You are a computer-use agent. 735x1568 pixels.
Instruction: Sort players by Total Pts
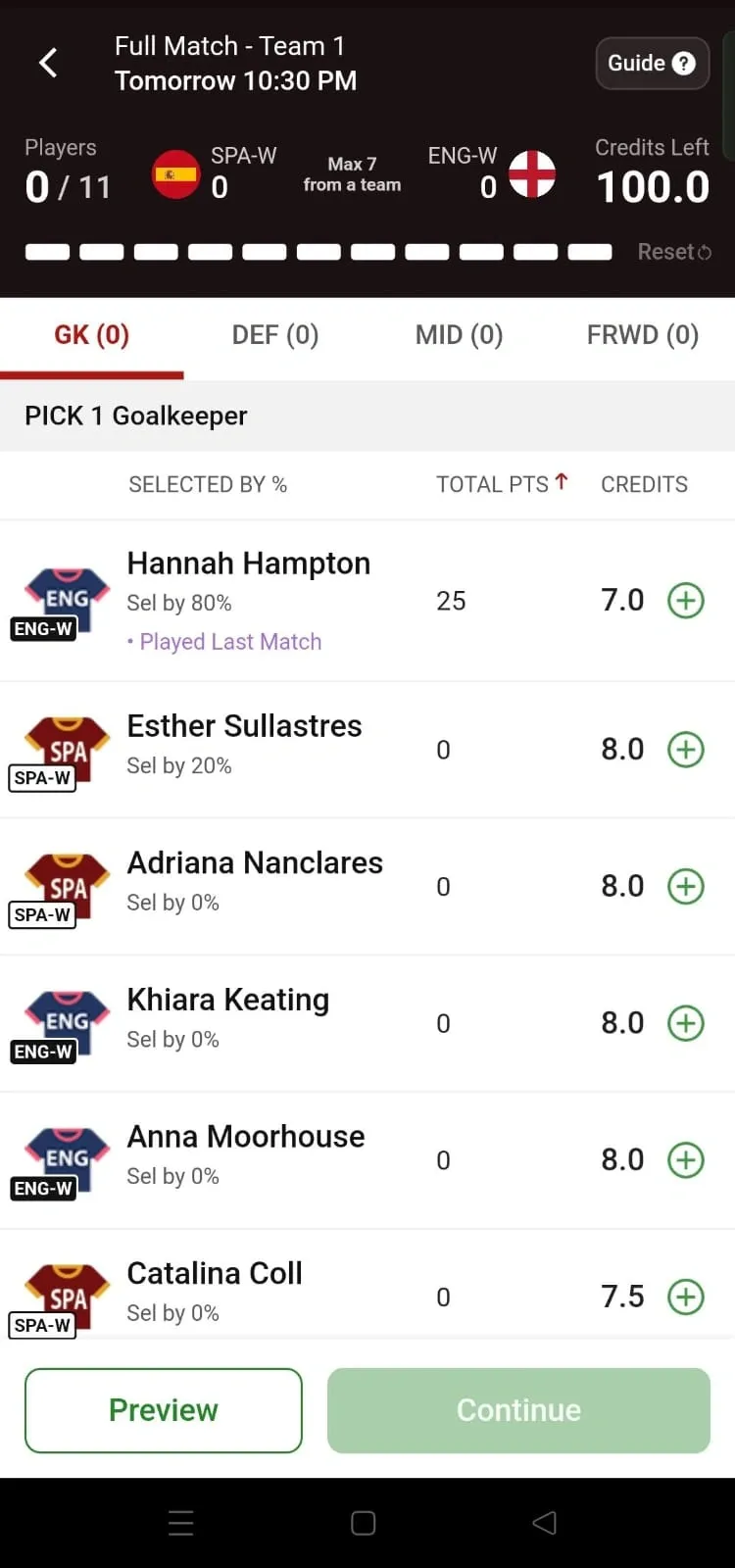point(501,484)
